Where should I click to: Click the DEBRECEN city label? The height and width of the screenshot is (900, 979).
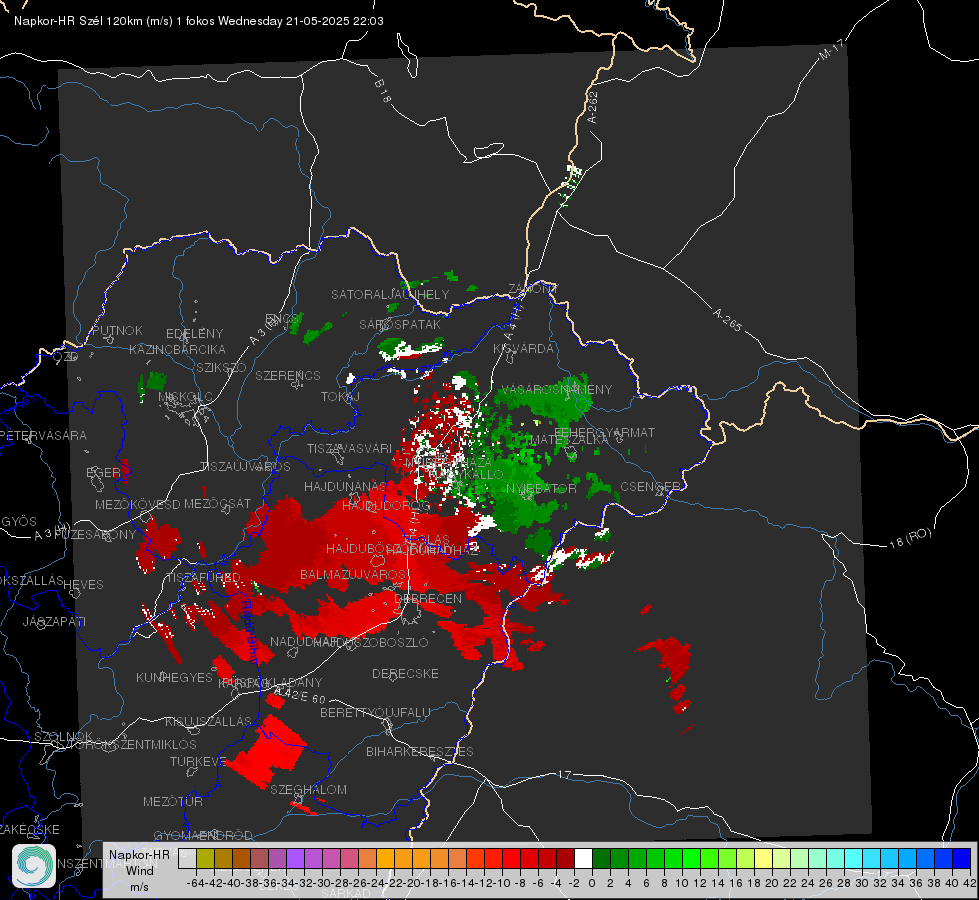tap(428, 598)
